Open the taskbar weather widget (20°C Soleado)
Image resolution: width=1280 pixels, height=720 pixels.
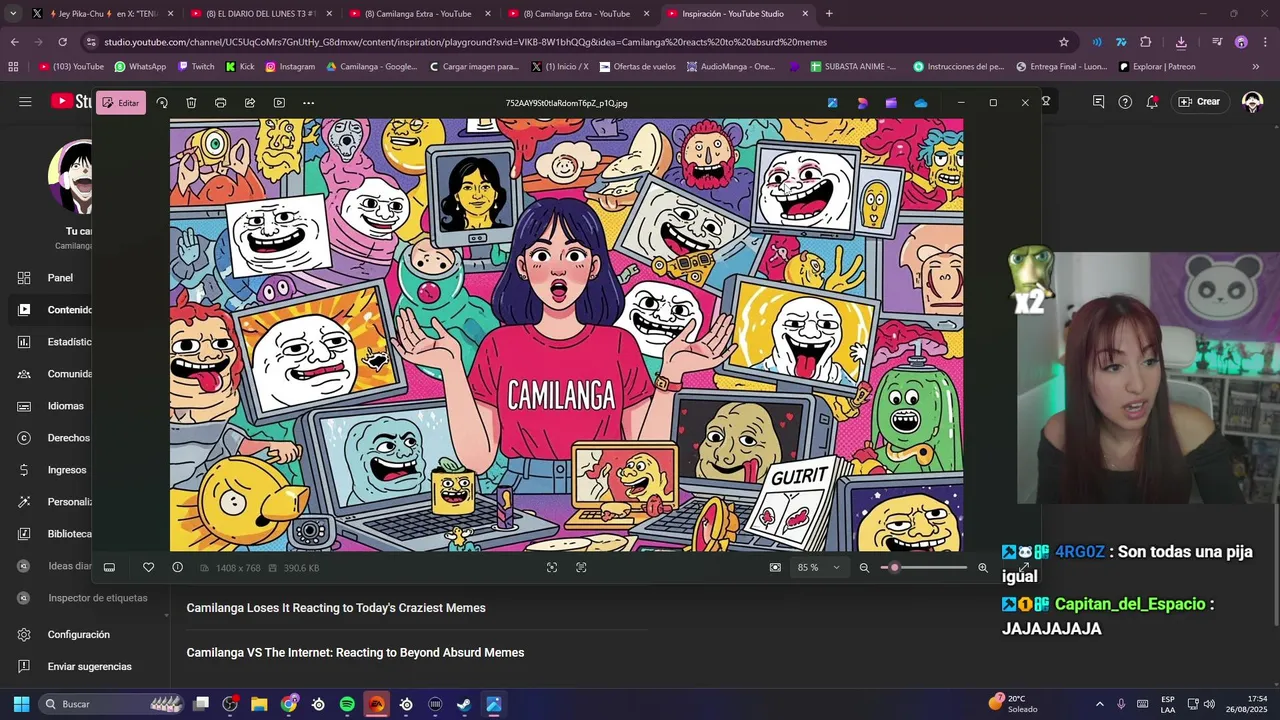click(x=1013, y=704)
